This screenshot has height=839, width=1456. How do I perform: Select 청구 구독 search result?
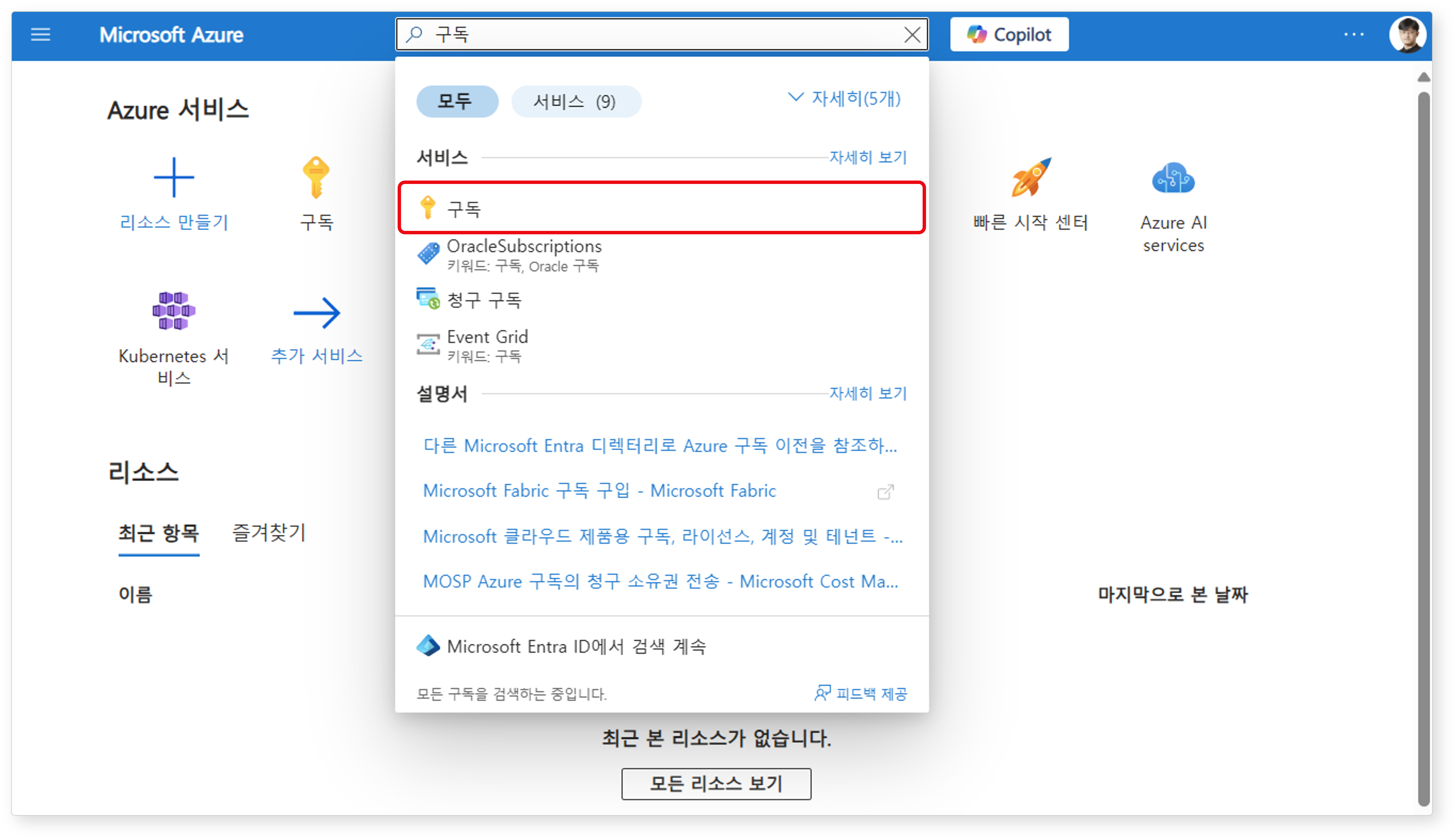662,300
